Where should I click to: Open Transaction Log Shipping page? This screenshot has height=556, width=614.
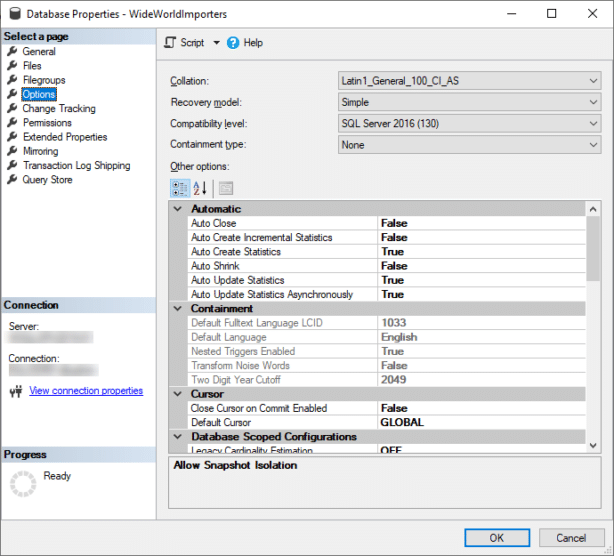[x=76, y=165]
